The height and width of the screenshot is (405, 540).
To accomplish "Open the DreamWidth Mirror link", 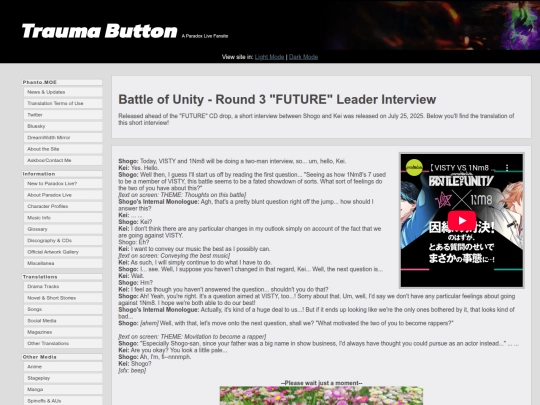I will [x=63, y=137].
